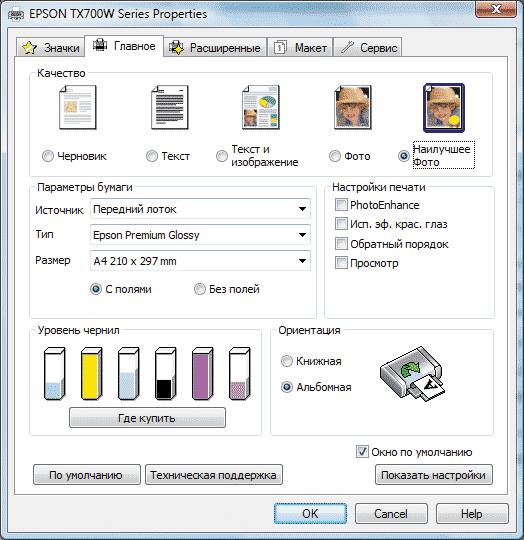Enable Обратный порядок checkbox
The image size is (524, 540).
point(341,243)
